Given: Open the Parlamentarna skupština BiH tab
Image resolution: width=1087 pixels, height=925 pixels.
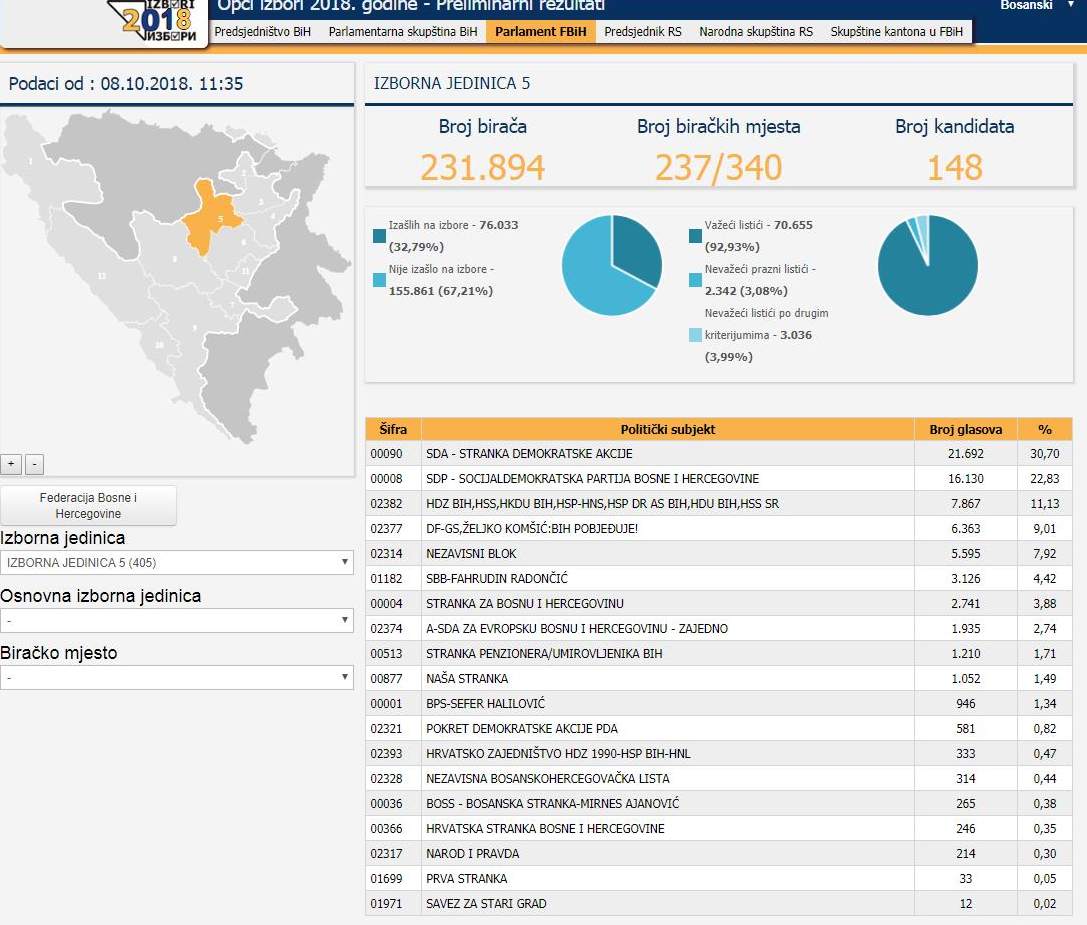Looking at the screenshot, I should coord(403,32).
